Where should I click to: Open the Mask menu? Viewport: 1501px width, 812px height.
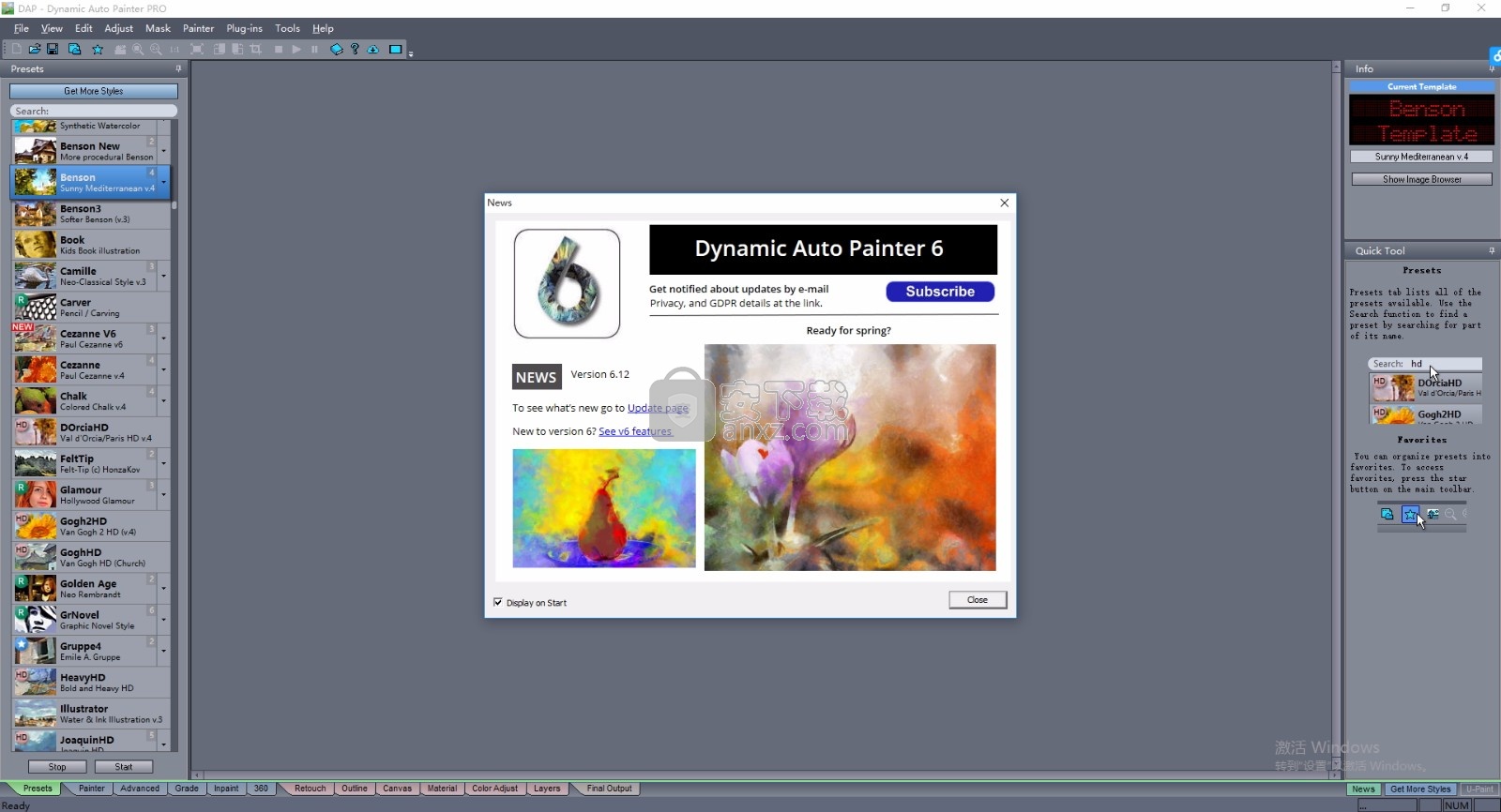click(158, 28)
